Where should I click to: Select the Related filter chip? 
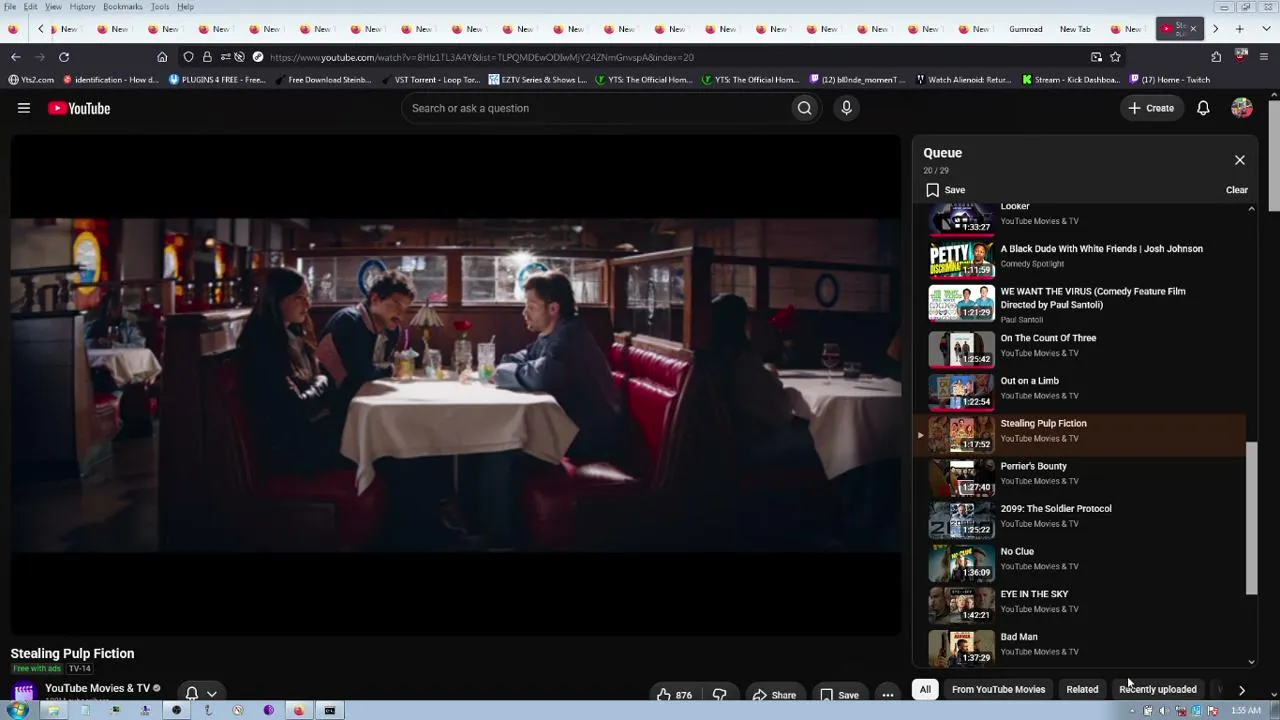click(1082, 689)
